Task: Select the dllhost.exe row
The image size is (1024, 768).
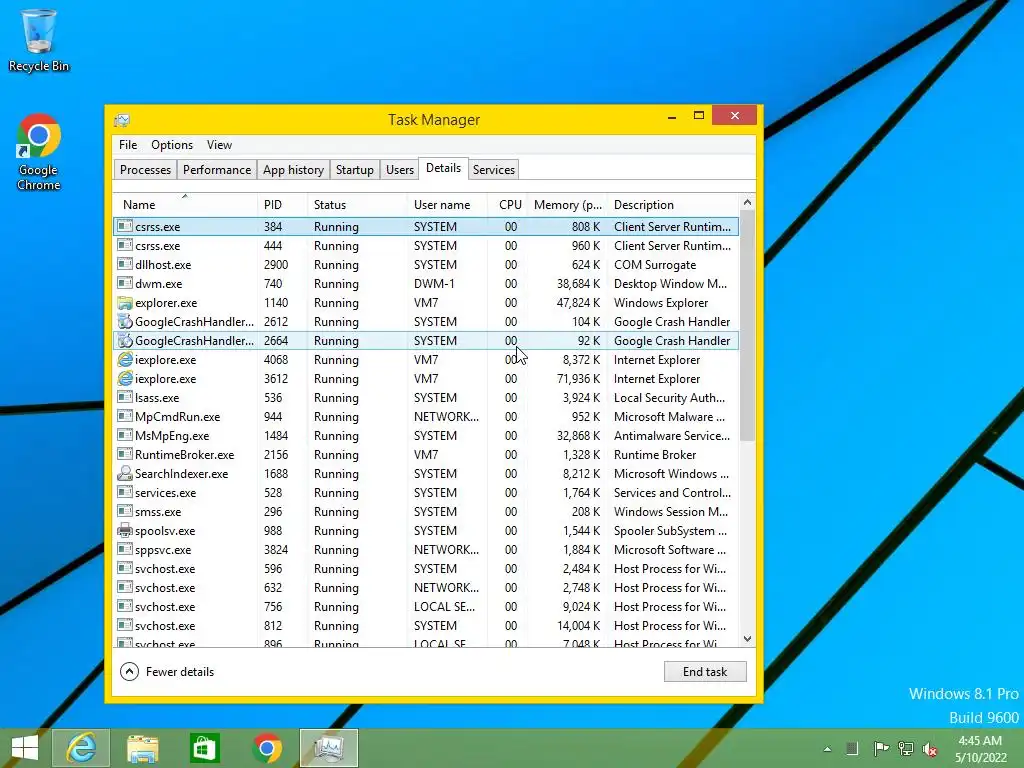Action: (426, 264)
